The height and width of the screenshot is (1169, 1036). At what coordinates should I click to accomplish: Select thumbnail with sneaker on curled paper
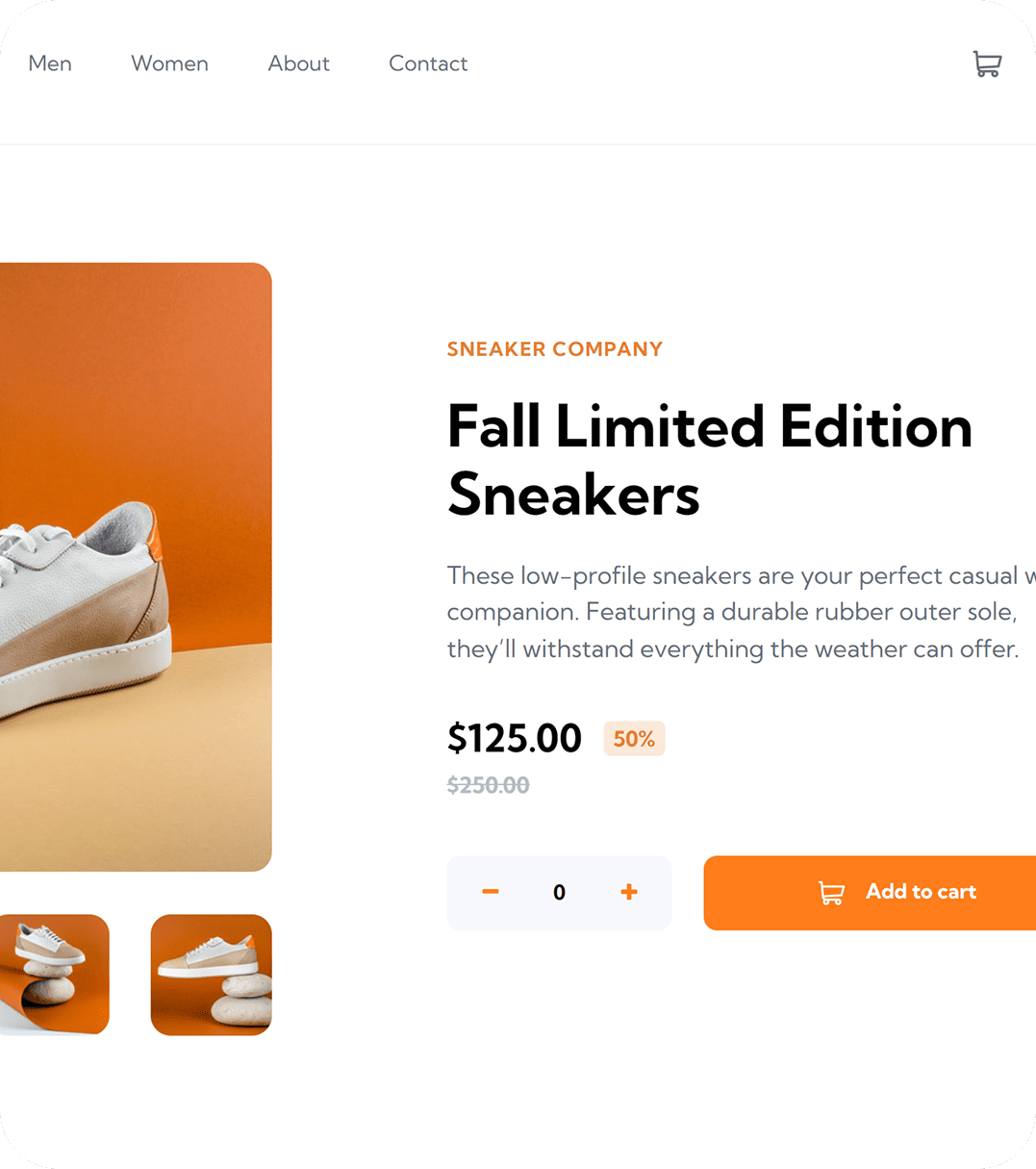tap(54, 974)
